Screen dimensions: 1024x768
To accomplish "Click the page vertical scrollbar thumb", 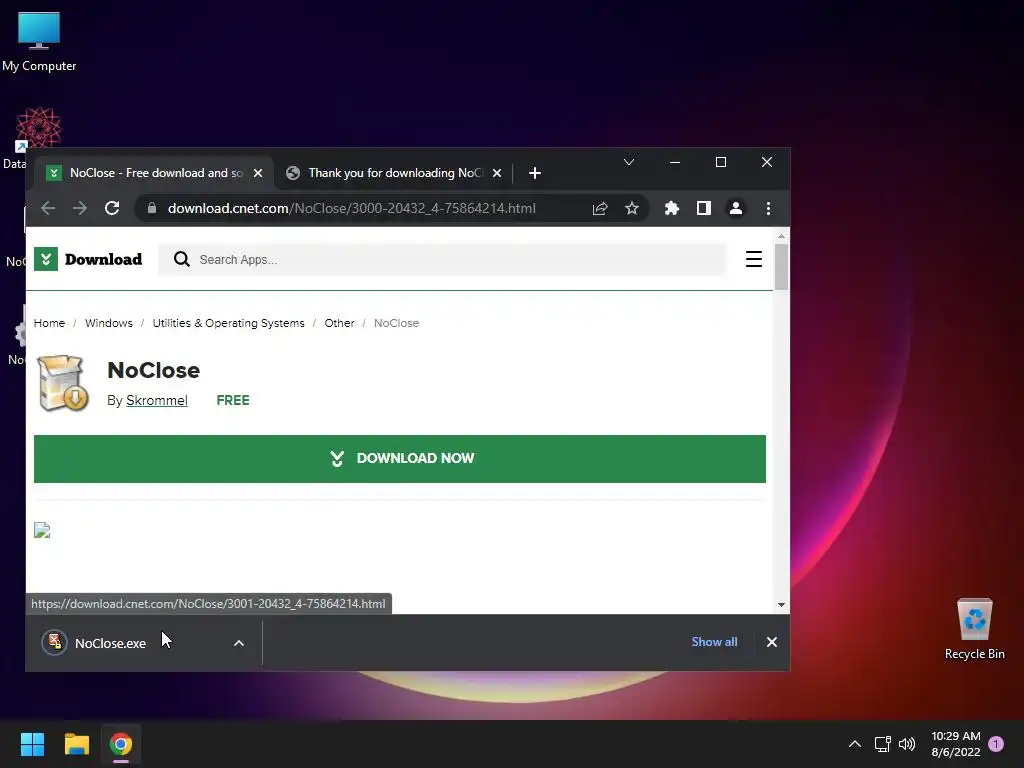I will pos(781,266).
